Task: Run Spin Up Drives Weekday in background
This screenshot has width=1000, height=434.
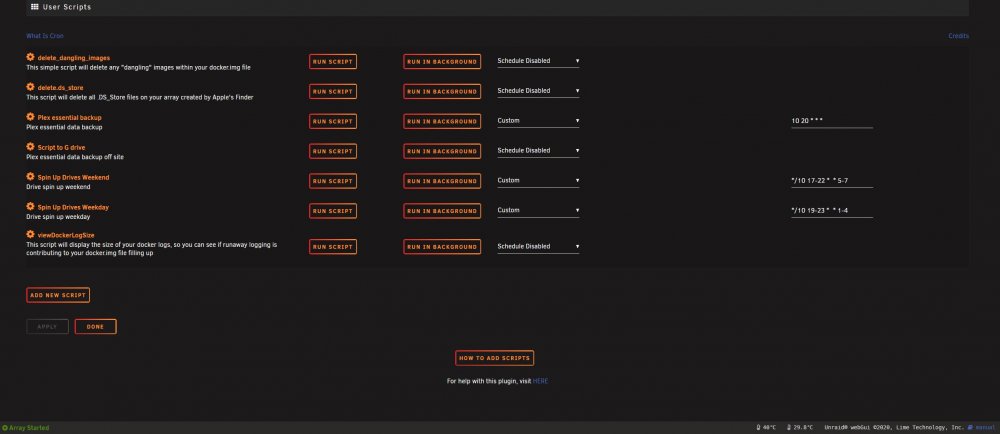Action: (442, 211)
